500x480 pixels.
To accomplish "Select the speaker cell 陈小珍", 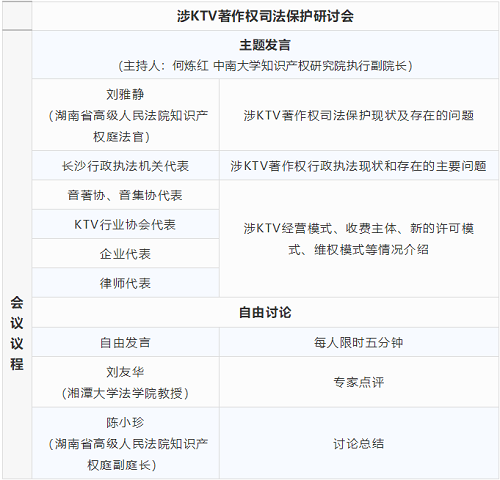I will tap(125, 443).
